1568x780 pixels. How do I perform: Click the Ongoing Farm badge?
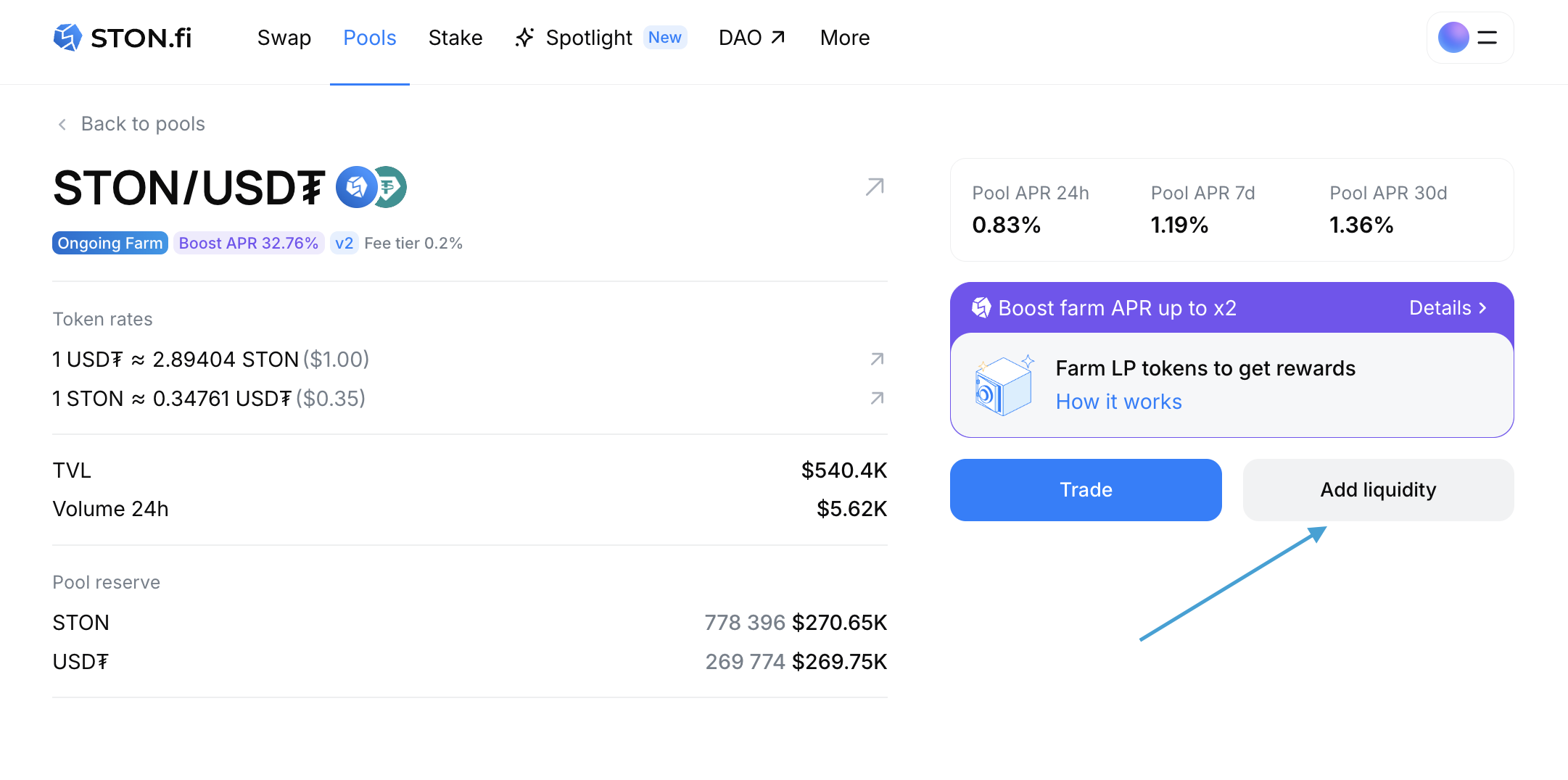pyautogui.click(x=110, y=244)
